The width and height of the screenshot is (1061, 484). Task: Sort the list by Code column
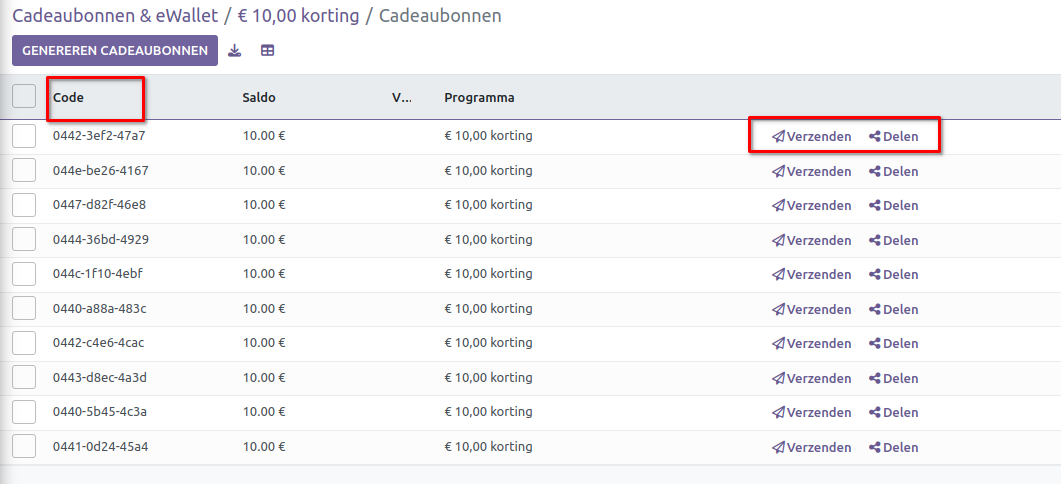pyautogui.click(x=68, y=98)
